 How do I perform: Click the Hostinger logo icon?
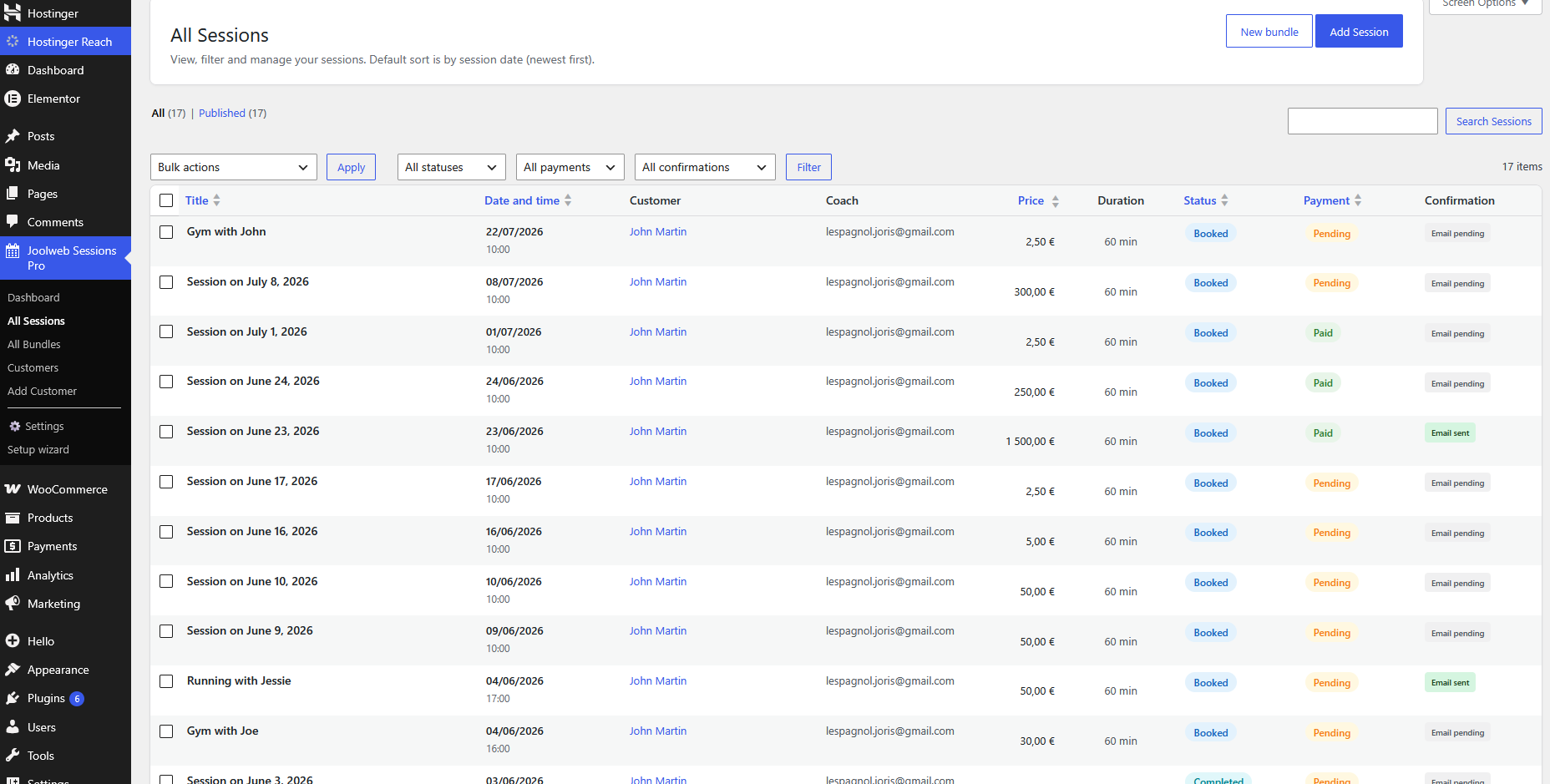coord(13,13)
